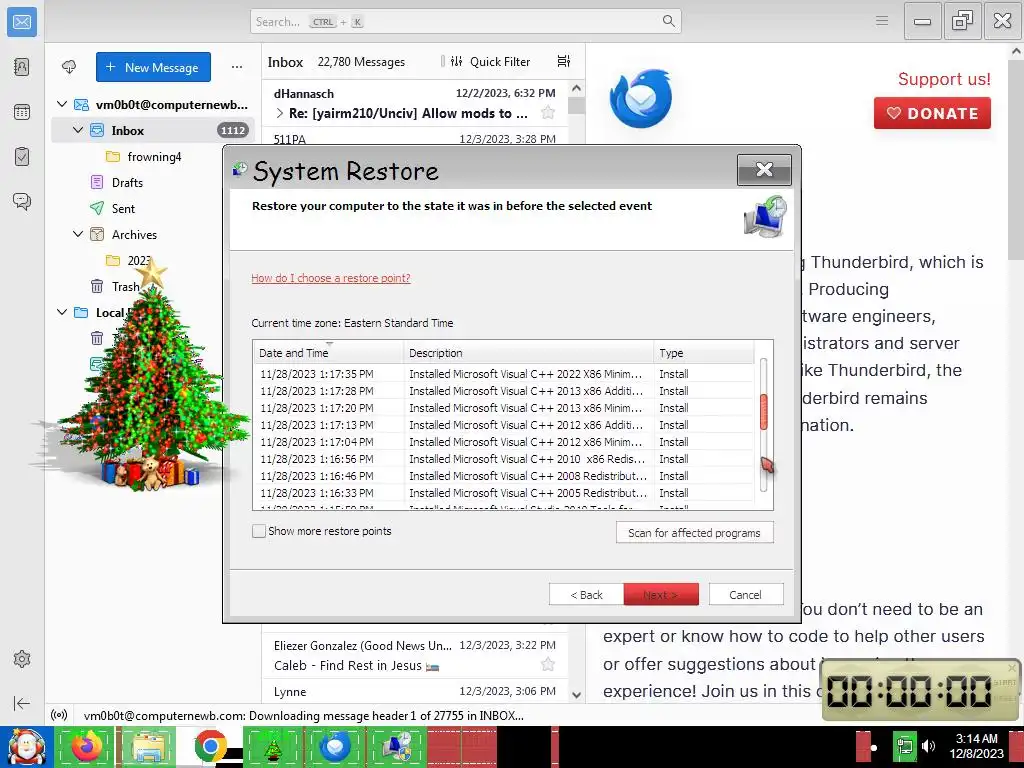Star the Eliezer Gonzalez message

point(548,665)
